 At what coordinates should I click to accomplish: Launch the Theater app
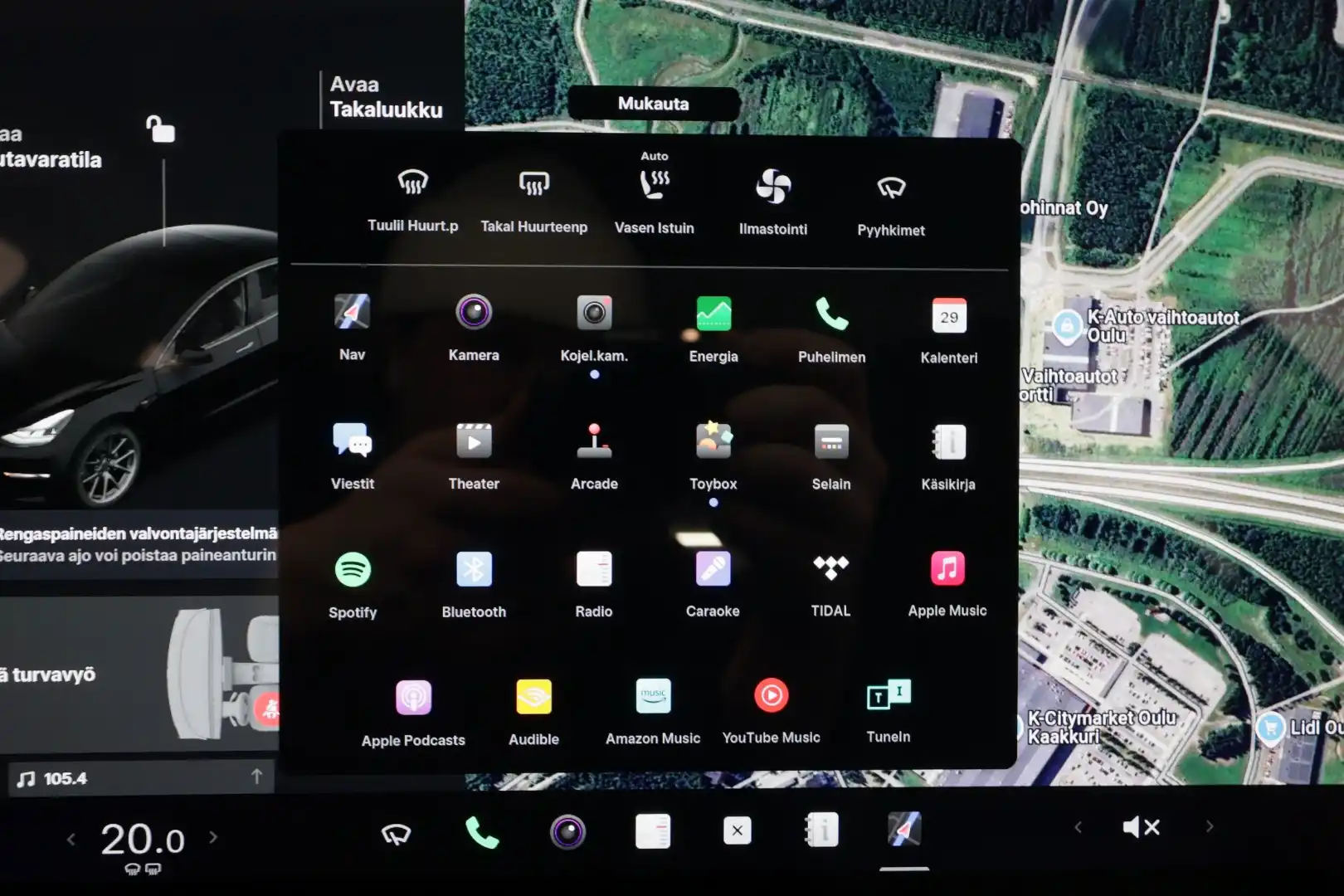[x=474, y=441]
